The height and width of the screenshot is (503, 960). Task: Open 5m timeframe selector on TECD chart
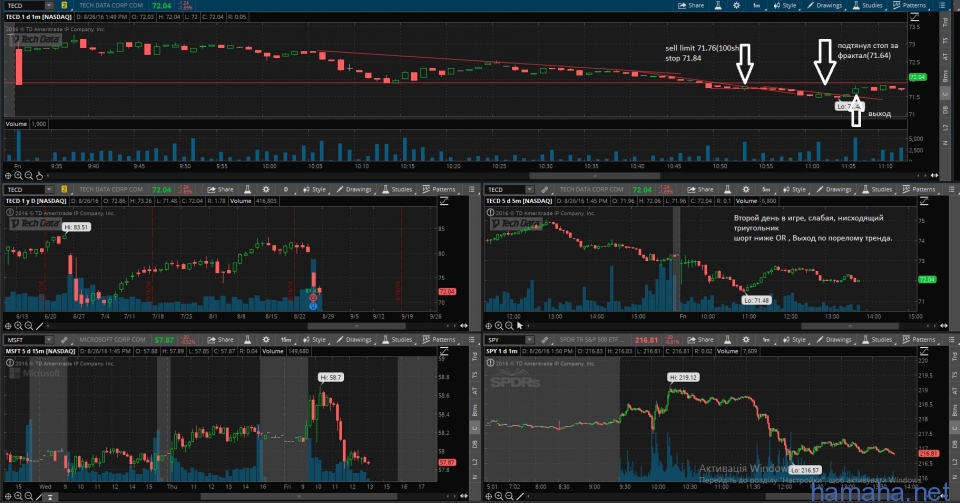(765, 190)
